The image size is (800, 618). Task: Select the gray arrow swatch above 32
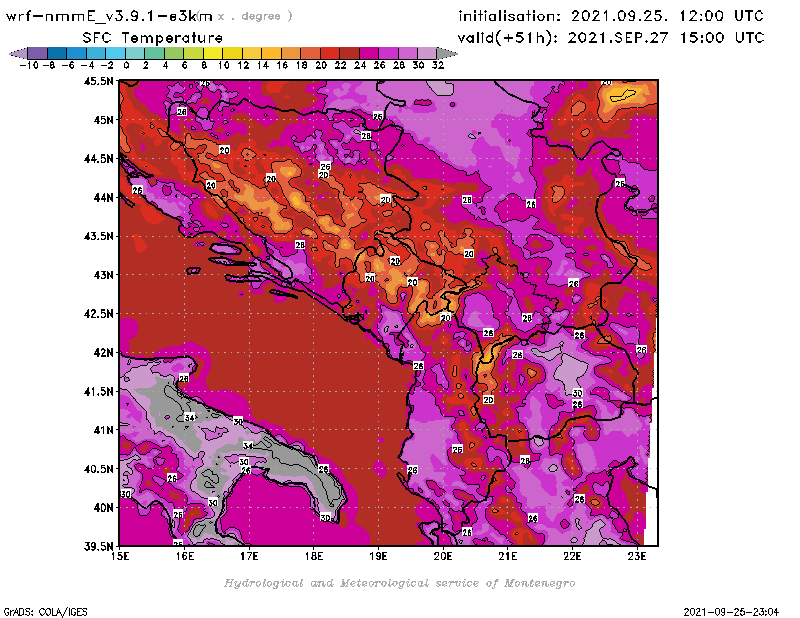tap(446, 54)
